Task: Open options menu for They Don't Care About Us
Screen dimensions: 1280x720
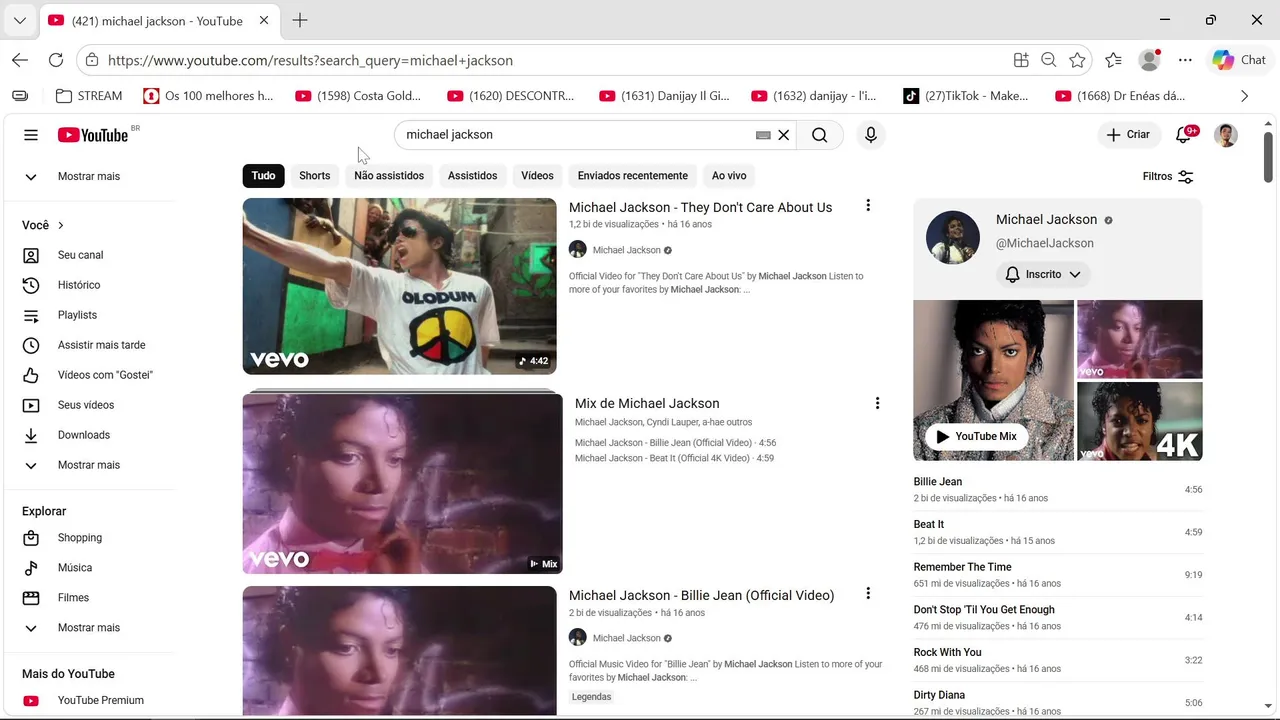Action: coord(868,206)
